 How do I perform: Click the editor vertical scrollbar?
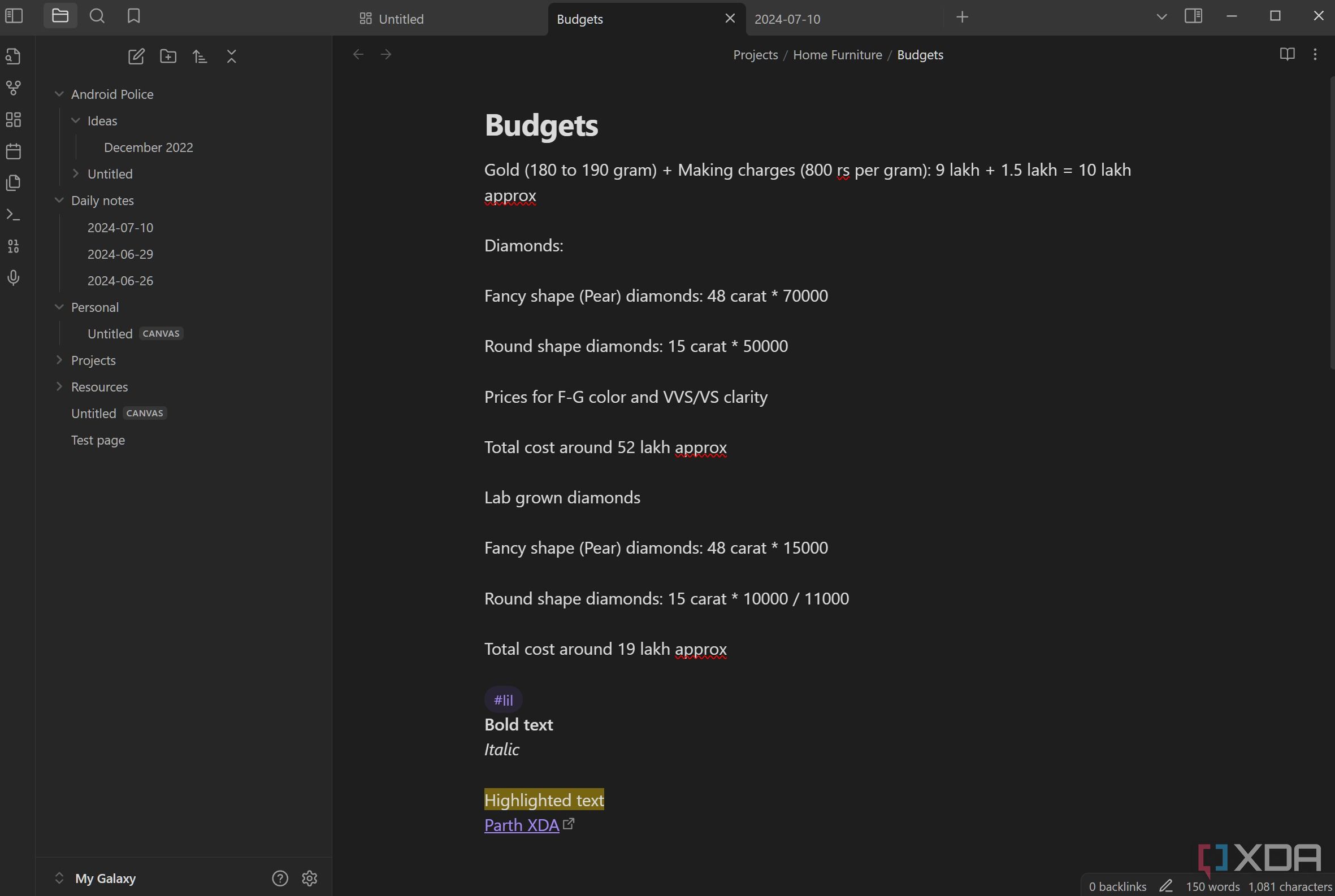(1332, 223)
